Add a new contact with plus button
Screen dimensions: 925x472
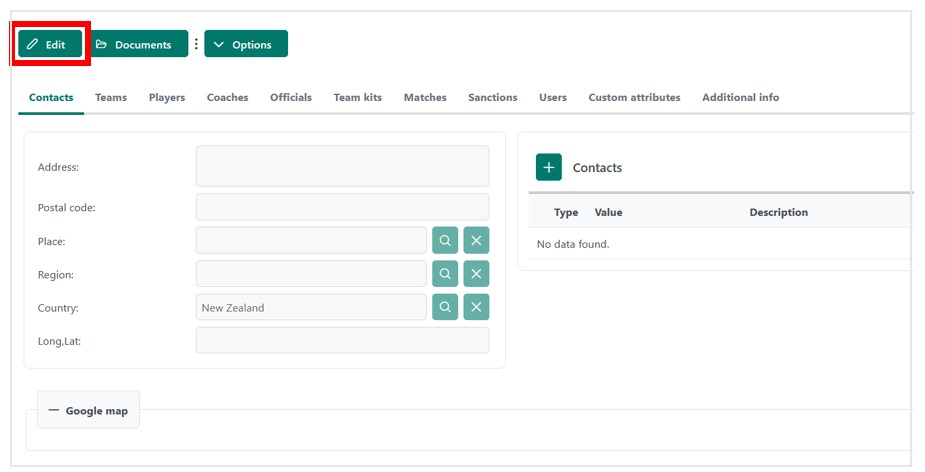click(x=549, y=168)
